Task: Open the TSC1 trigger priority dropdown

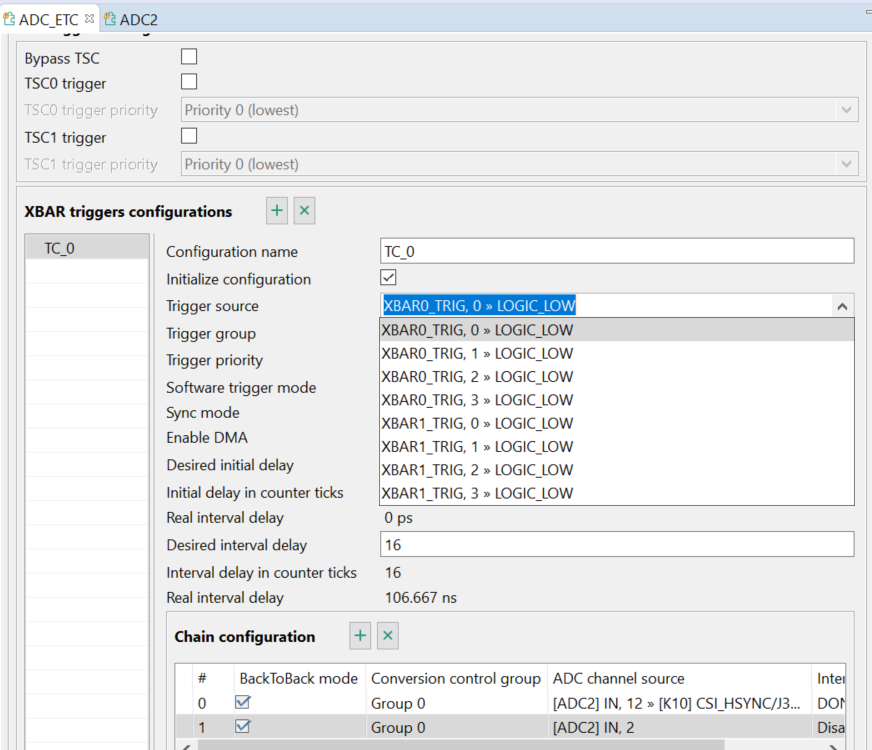Action: tap(846, 164)
